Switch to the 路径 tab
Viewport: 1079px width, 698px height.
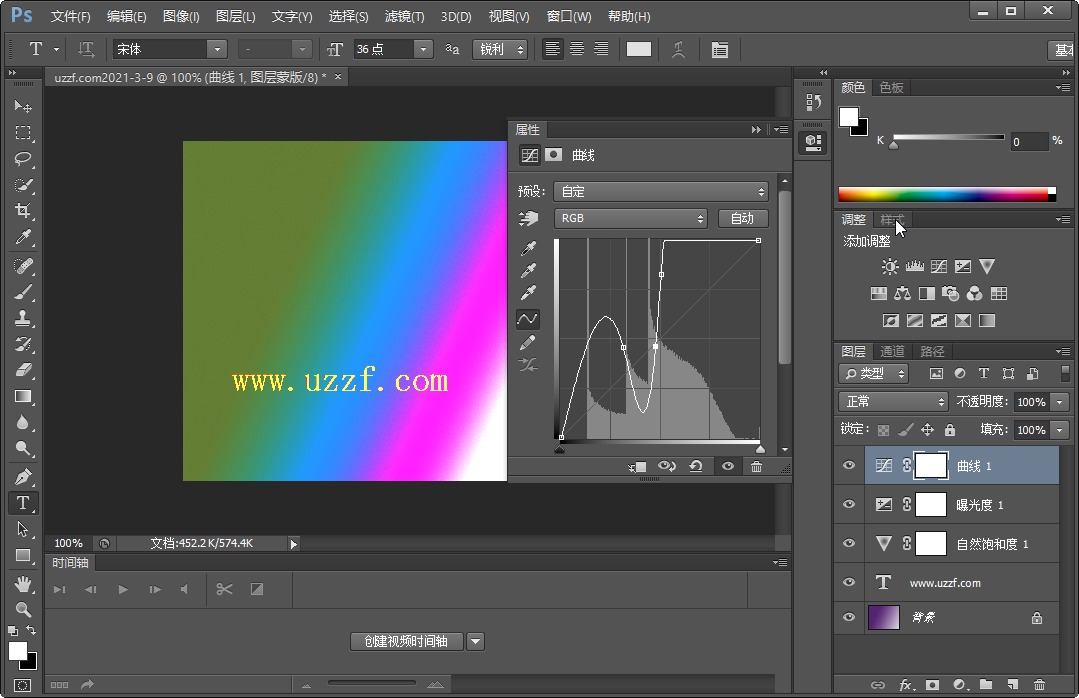tap(932, 351)
